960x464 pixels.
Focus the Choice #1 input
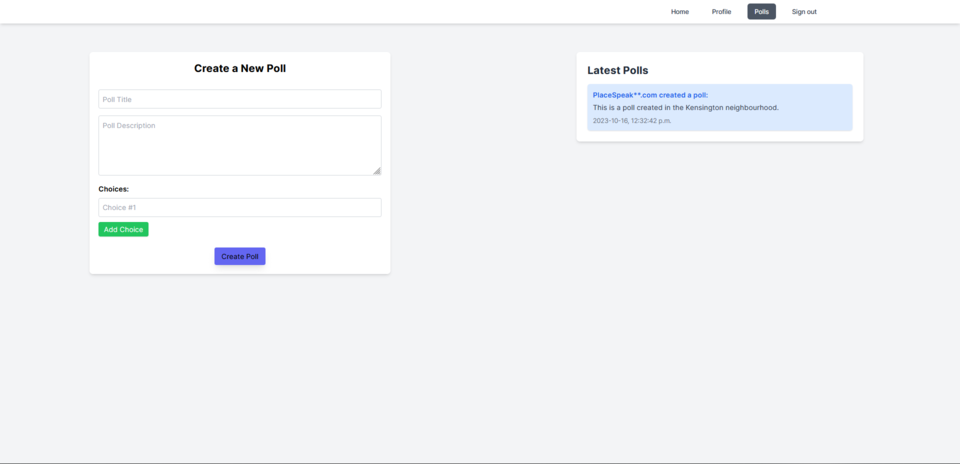(x=239, y=207)
